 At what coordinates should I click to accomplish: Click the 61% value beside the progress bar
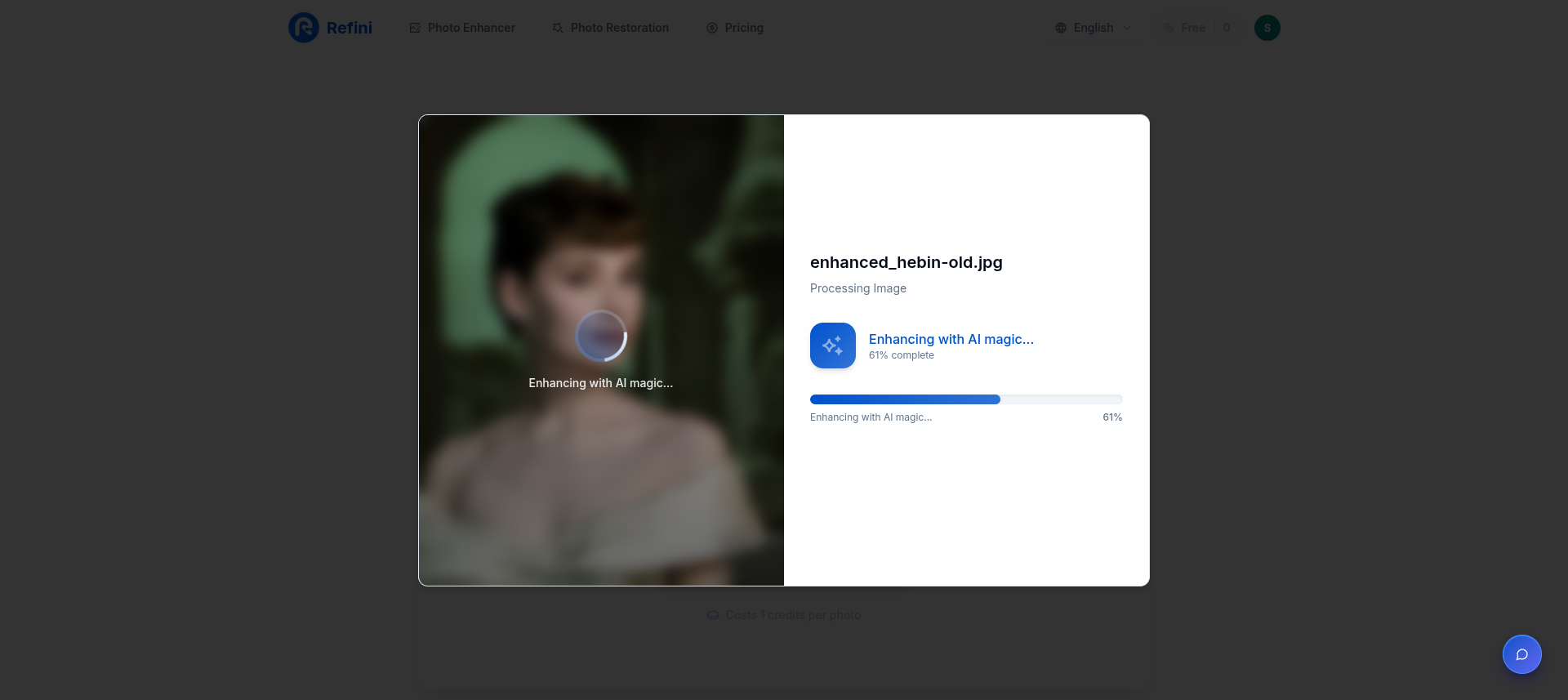(x=1112, y=417)
